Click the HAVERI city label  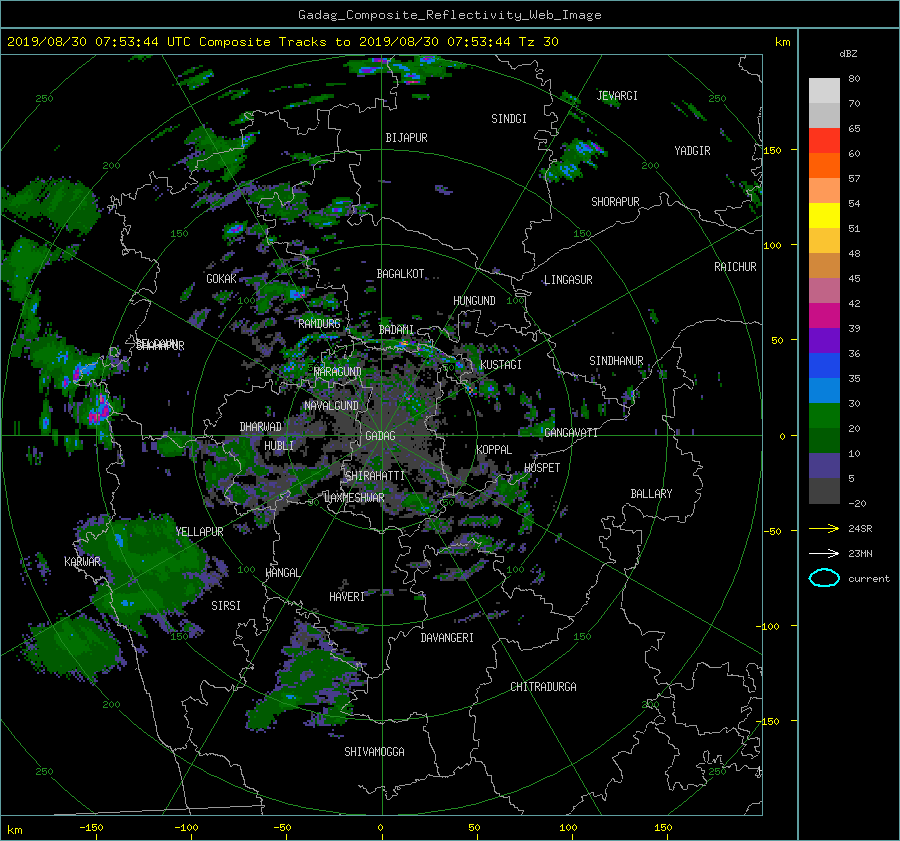347,597
